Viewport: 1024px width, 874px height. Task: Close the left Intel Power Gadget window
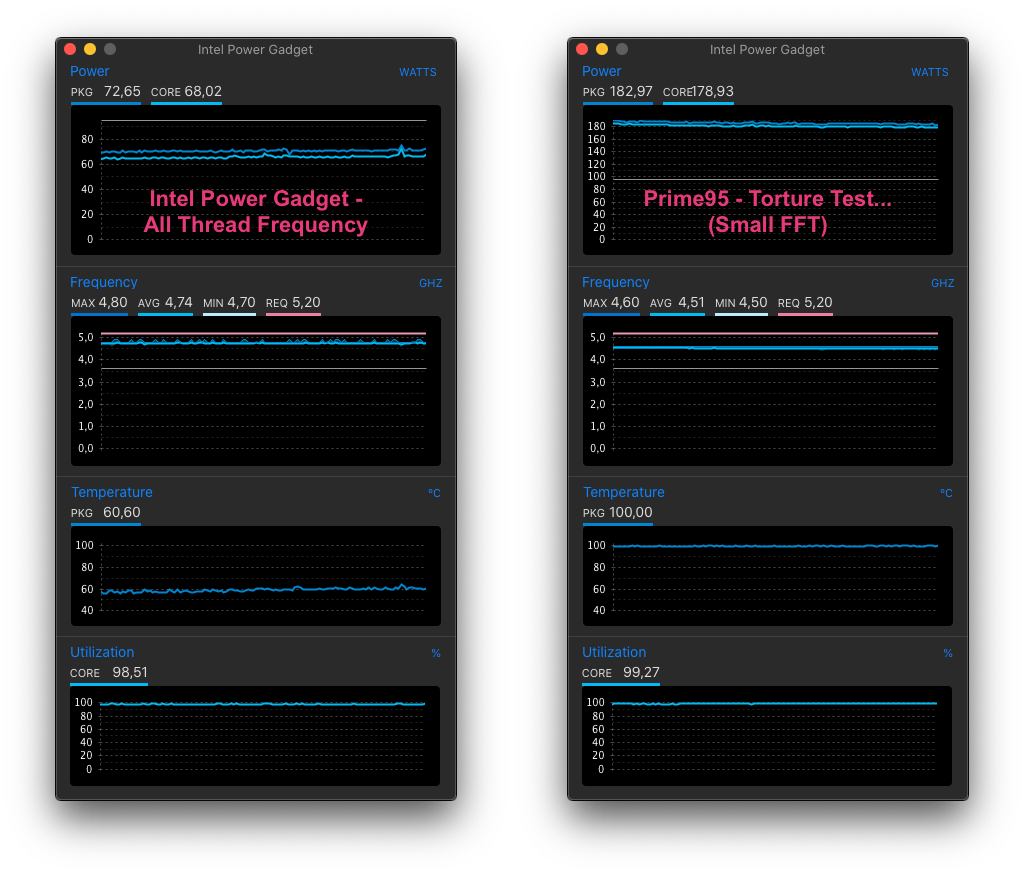coord(71,49)
